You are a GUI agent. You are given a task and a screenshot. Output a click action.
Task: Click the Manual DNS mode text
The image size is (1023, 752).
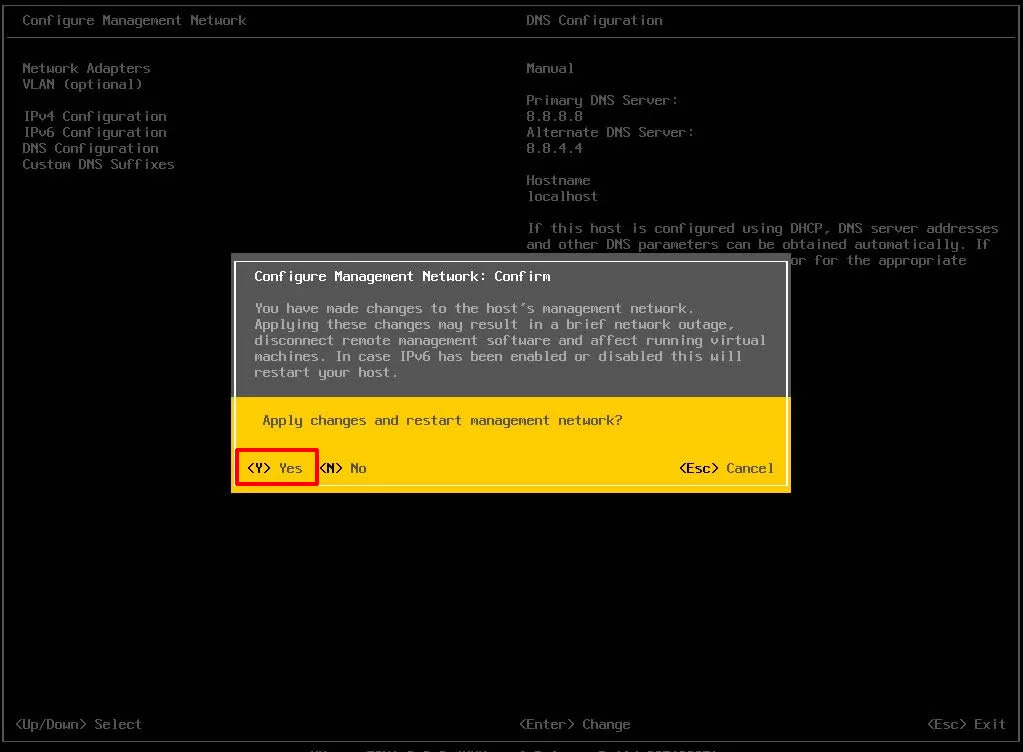pos(550,68)
